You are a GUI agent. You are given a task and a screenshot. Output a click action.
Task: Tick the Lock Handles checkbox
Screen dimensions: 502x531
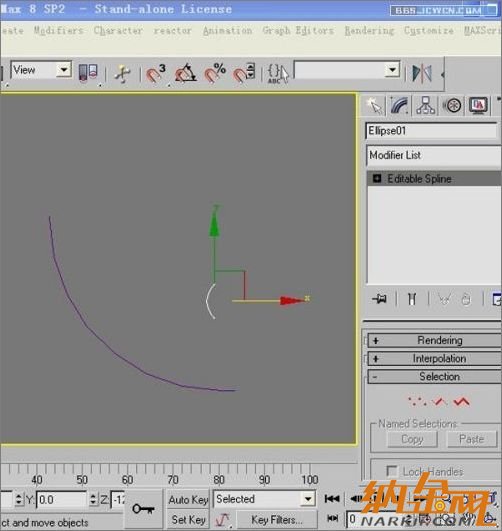click(x=392, y=471)
